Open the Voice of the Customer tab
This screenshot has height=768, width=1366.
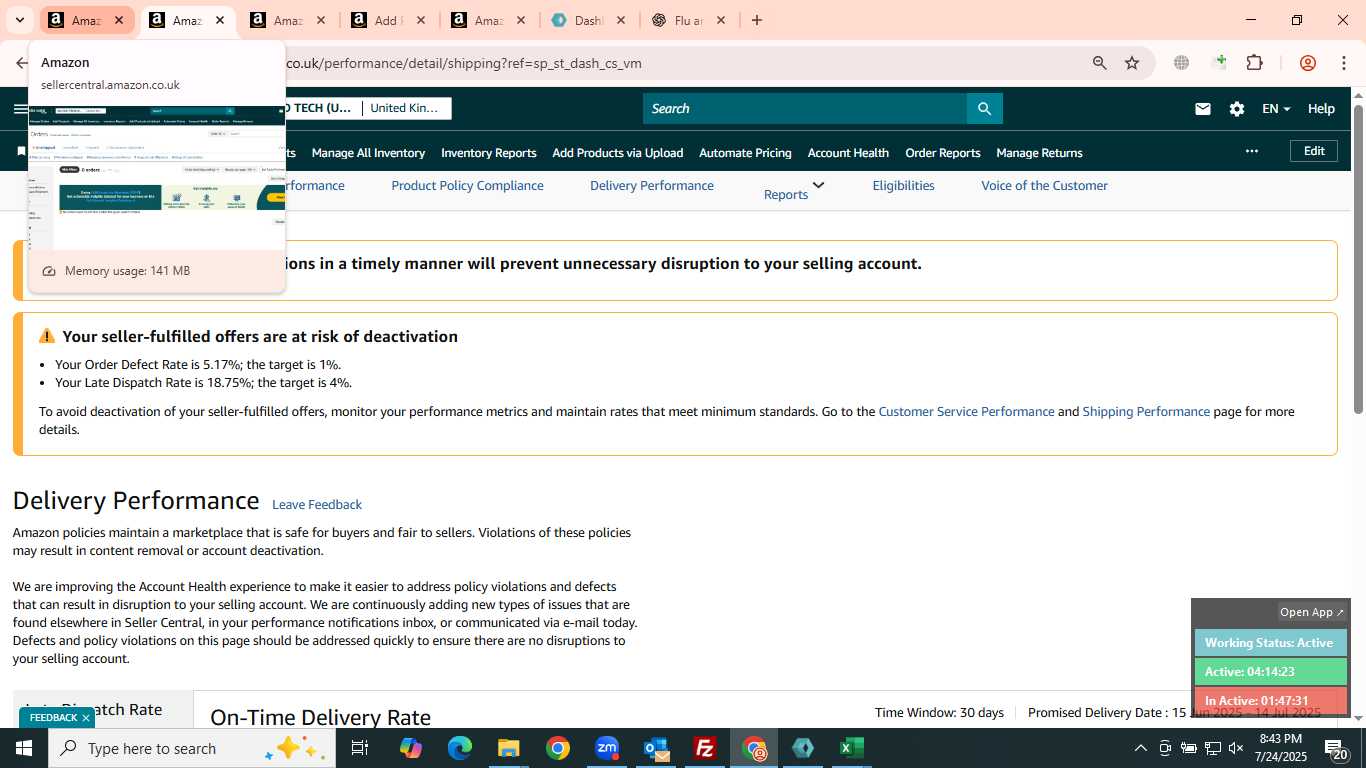click(x=1044, y=186)
